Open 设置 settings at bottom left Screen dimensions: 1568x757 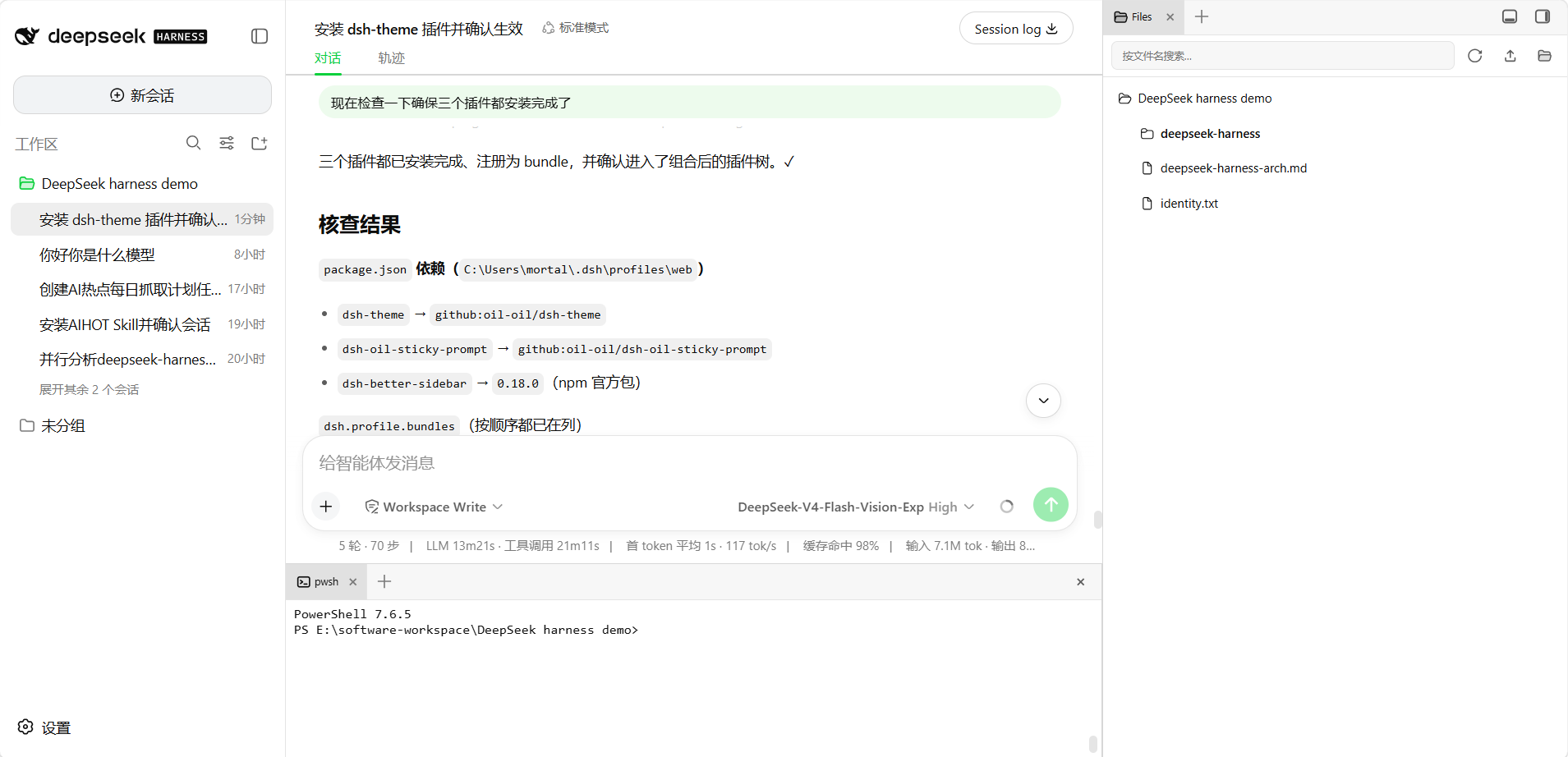point(44,727)
